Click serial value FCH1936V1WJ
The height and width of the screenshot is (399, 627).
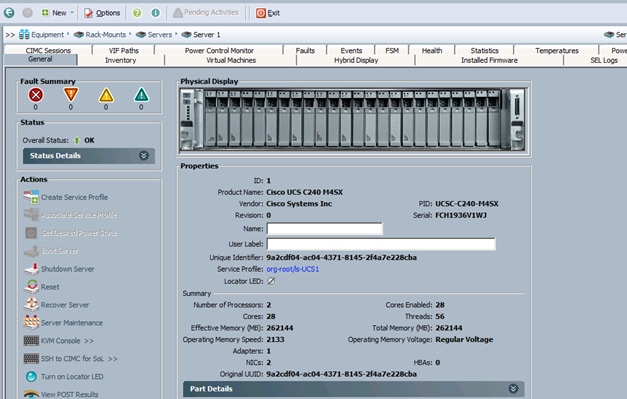(x=461, y=215)
